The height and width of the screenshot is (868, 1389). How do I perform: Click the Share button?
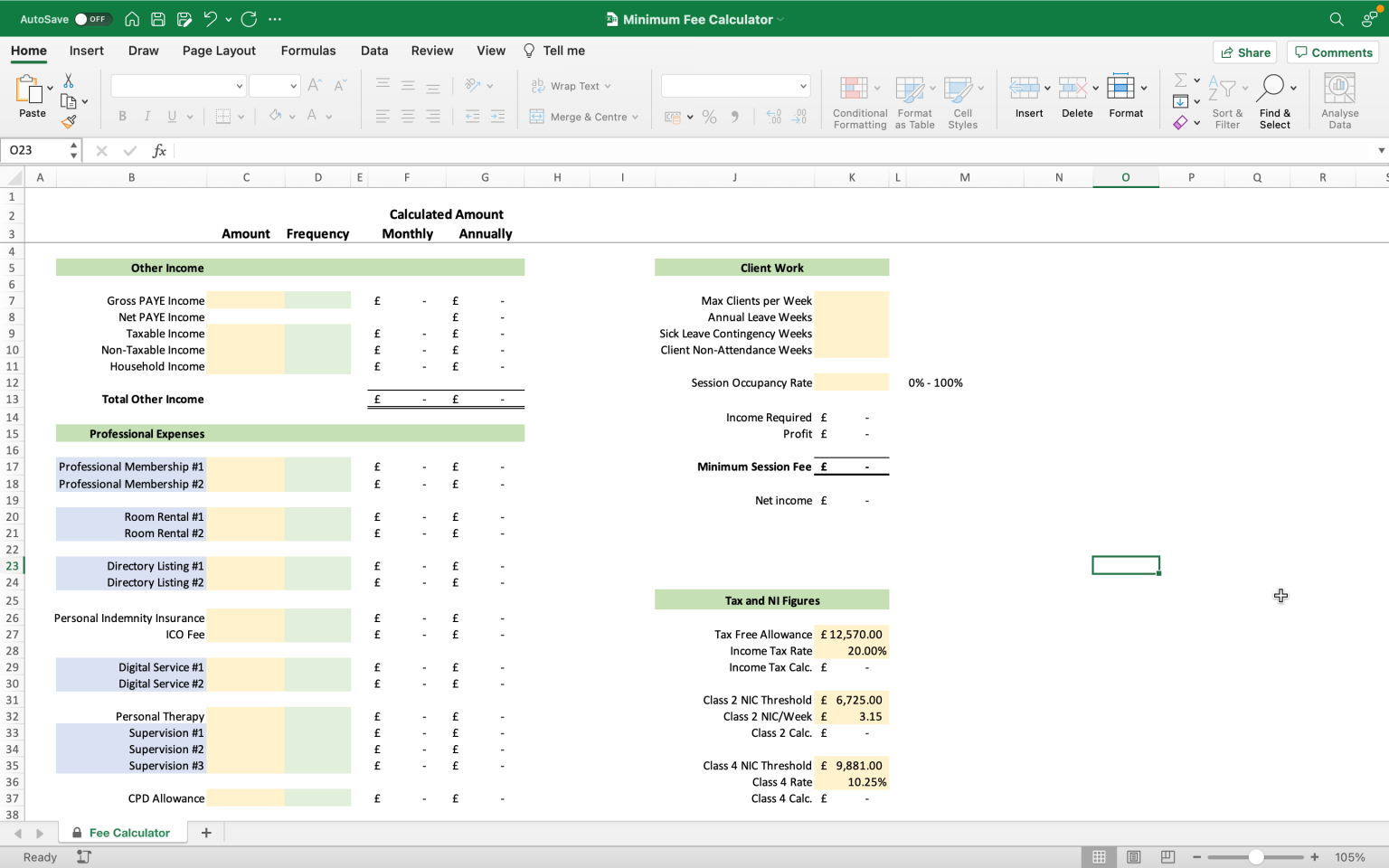pos(1244,52)
